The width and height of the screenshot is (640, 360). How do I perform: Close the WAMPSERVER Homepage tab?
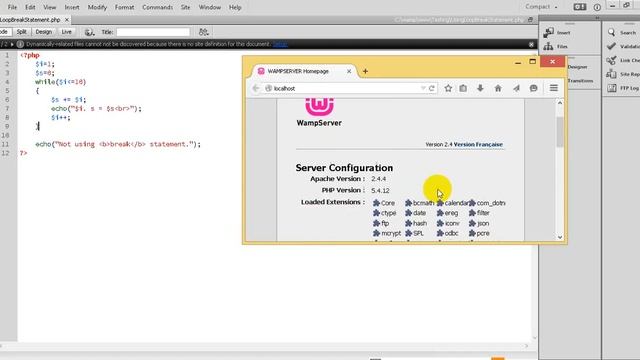(x=349, y=71)
